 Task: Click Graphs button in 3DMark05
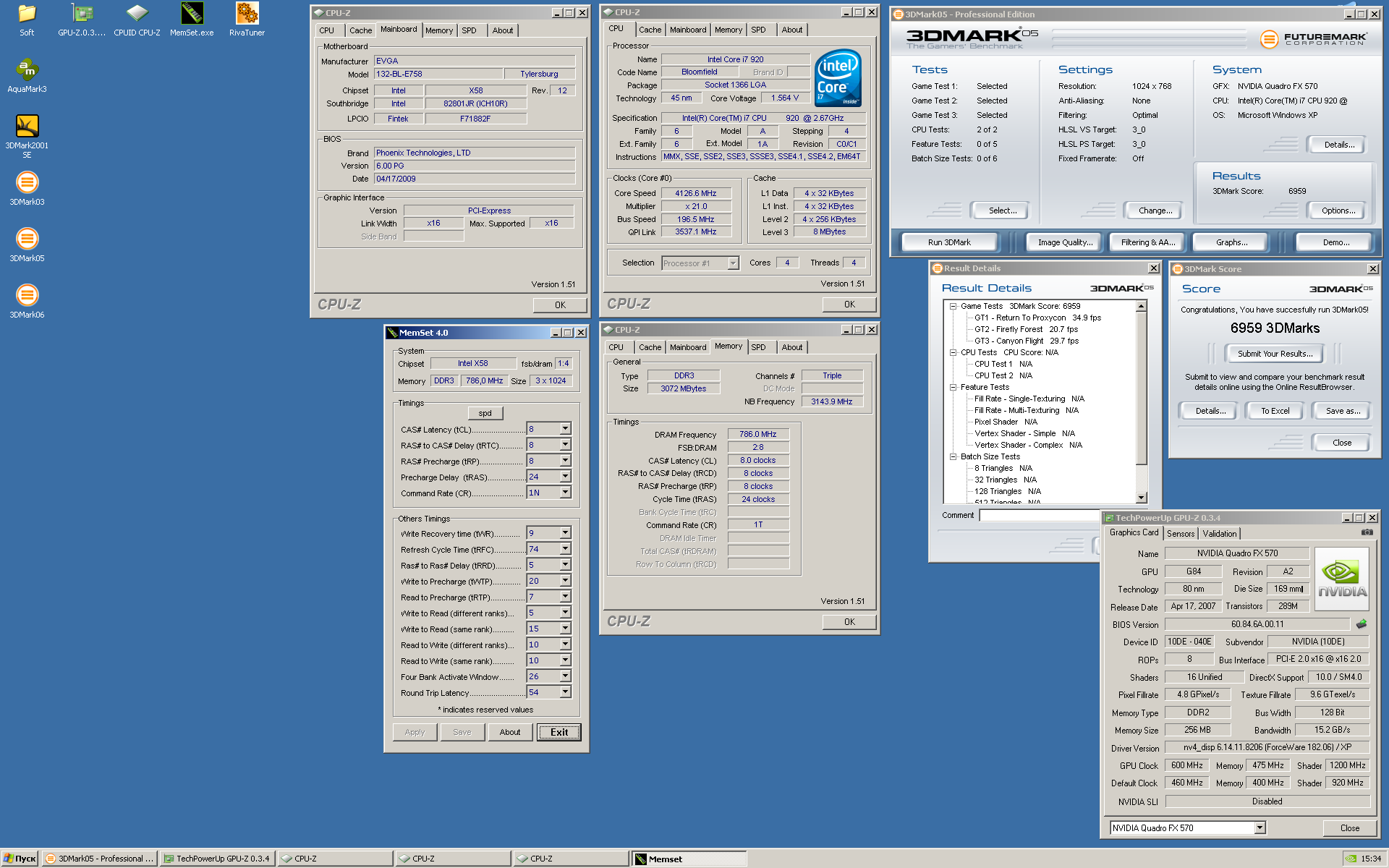(x=1231, y=242)
